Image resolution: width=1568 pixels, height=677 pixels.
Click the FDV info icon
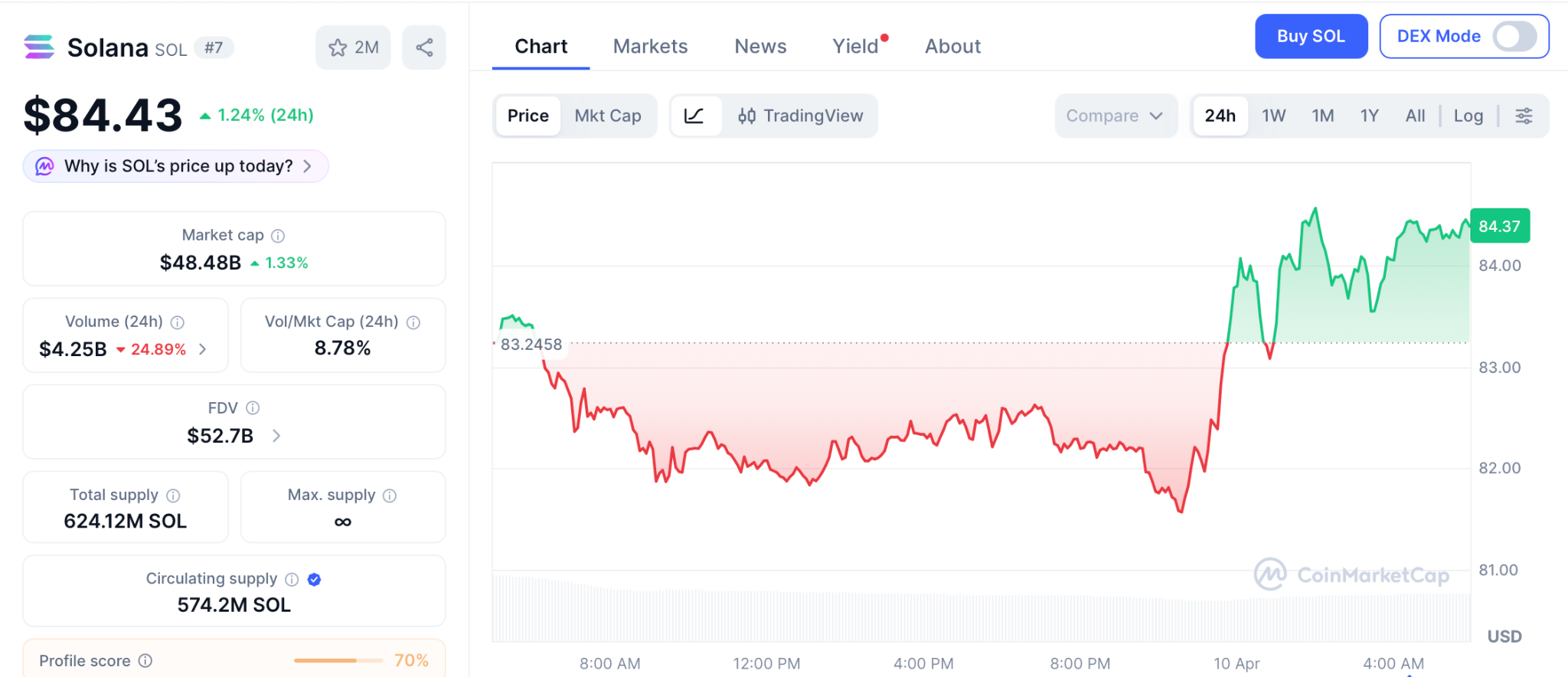click(253, 408)
